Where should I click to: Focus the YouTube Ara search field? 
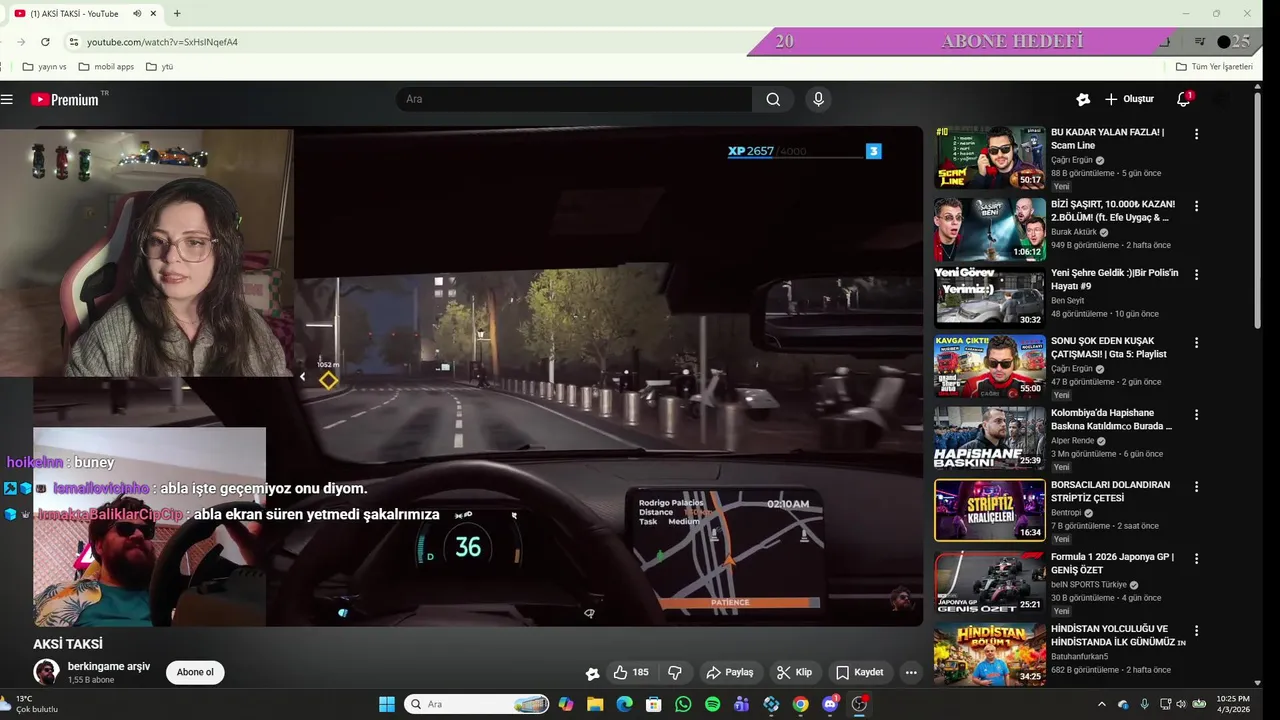click(574, 99)
